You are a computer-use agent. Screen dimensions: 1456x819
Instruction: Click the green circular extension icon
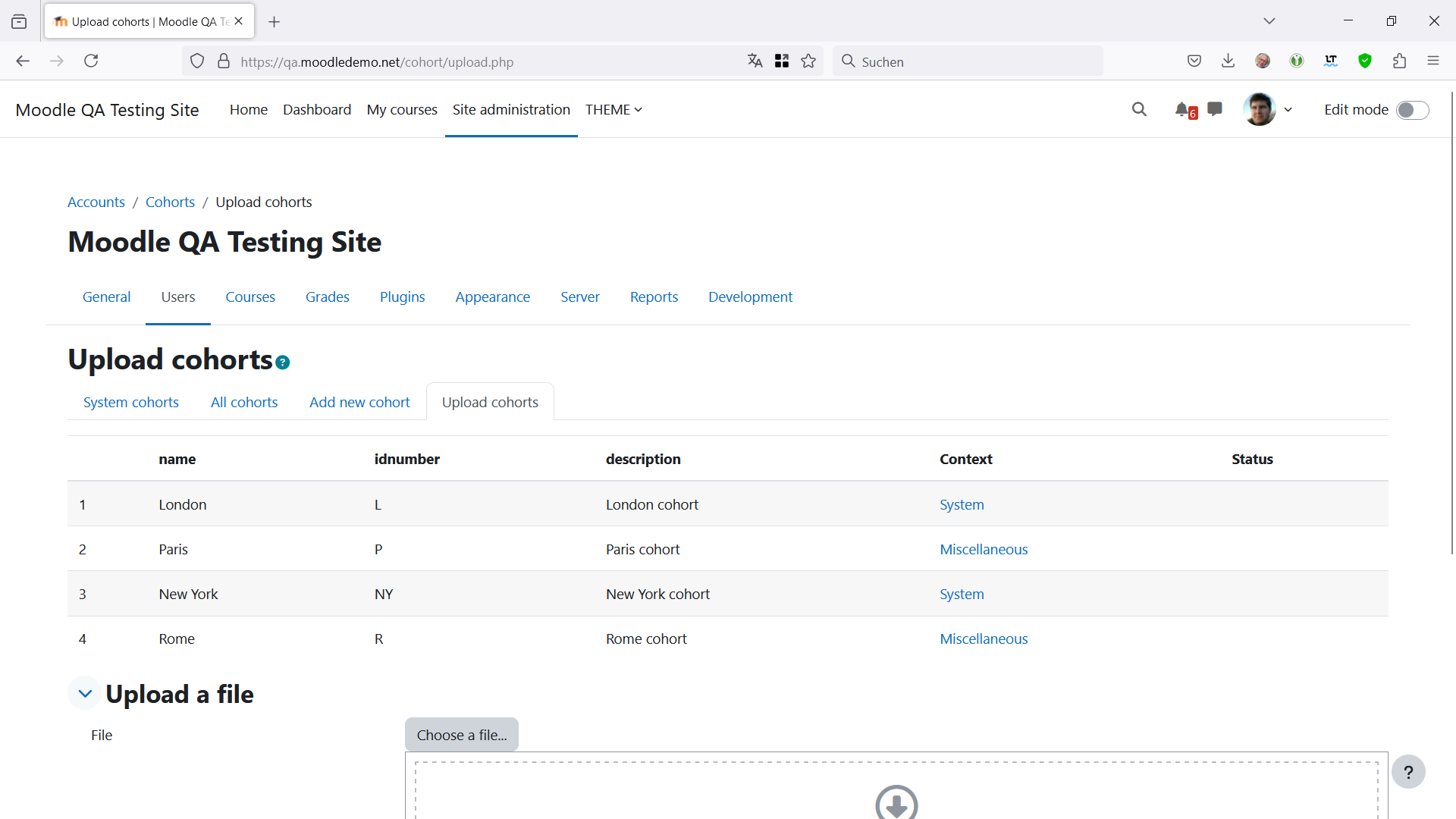click(1297, 61)
